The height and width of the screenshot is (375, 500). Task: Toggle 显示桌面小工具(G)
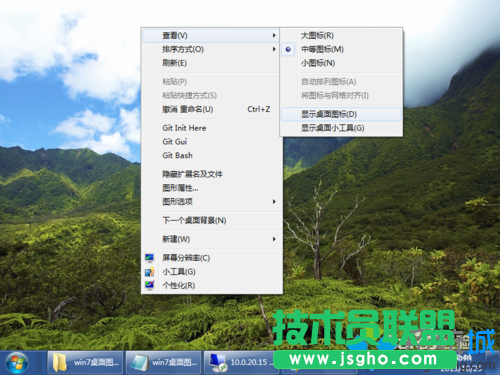point(341,128)
